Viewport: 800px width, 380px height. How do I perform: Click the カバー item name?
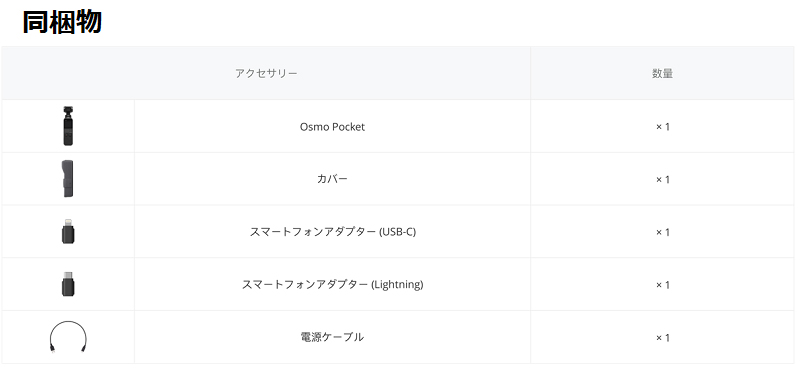click(332, 179)
